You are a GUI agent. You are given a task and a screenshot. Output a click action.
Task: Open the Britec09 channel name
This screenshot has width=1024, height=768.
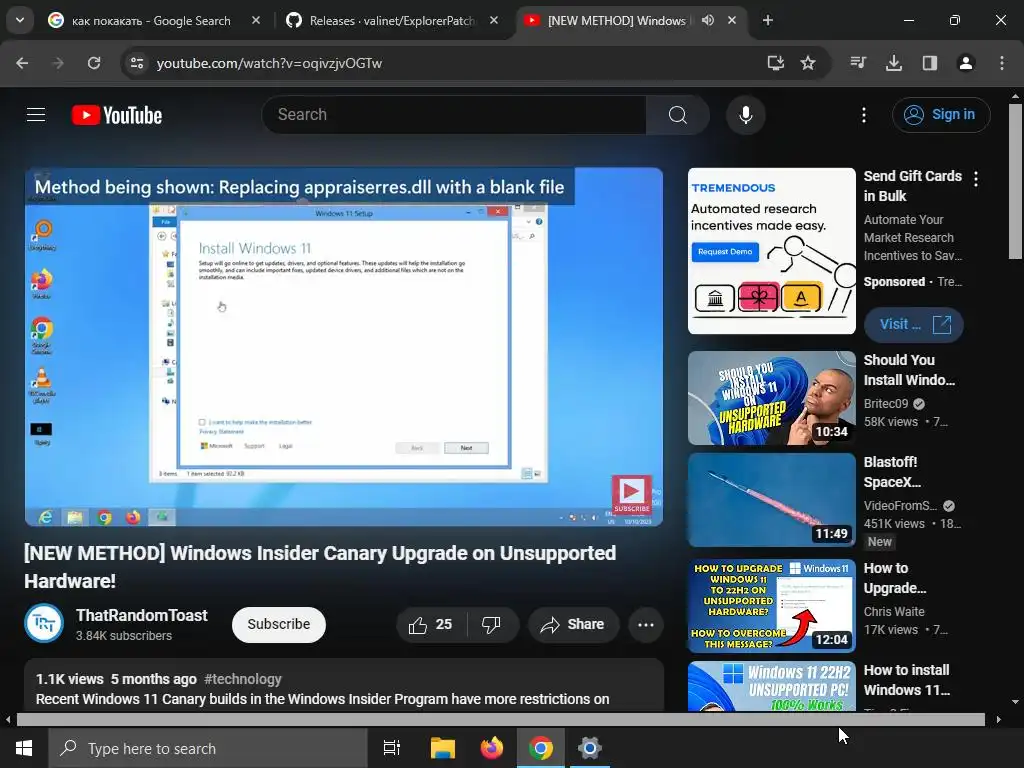tap(886, 404)
